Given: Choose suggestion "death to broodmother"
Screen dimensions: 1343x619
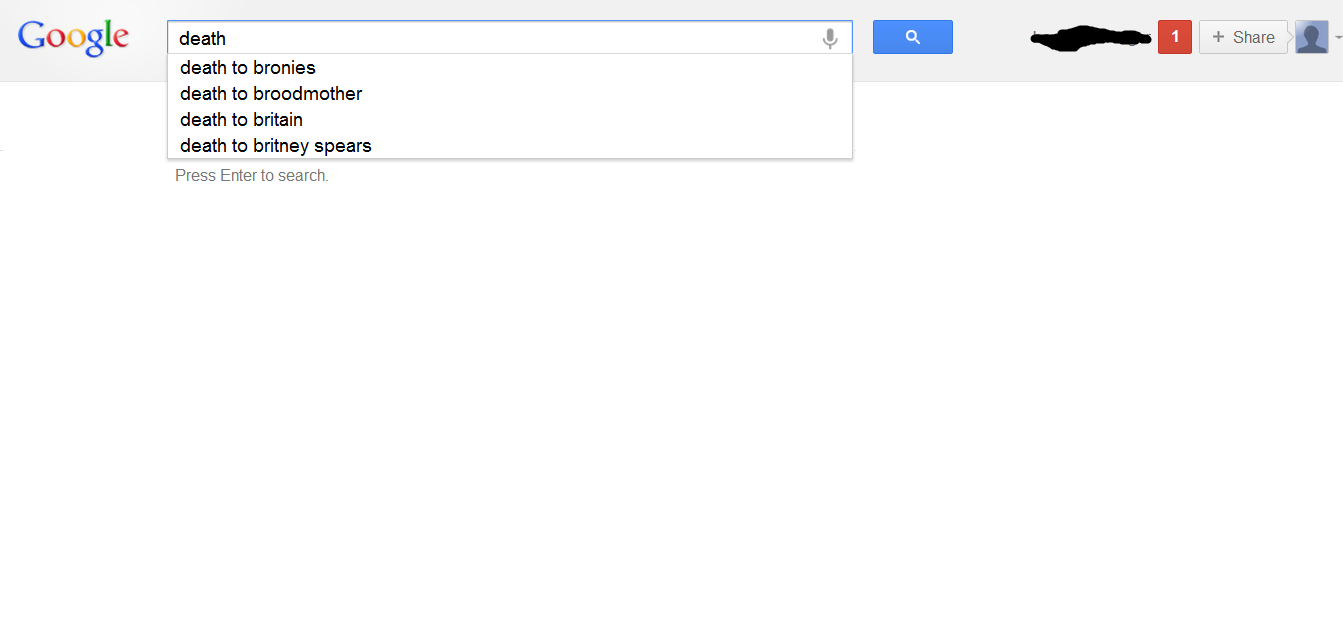Looking at the screenshot, I should [x=271, y=94].
